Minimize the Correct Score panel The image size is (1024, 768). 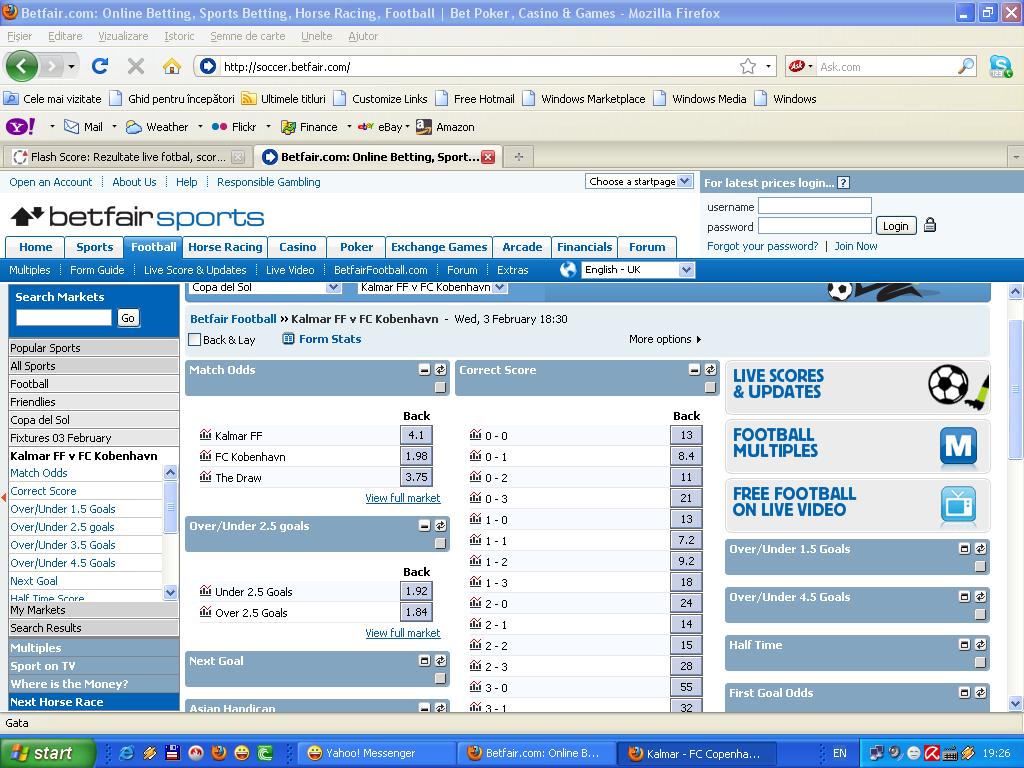(x=694, y=370)
